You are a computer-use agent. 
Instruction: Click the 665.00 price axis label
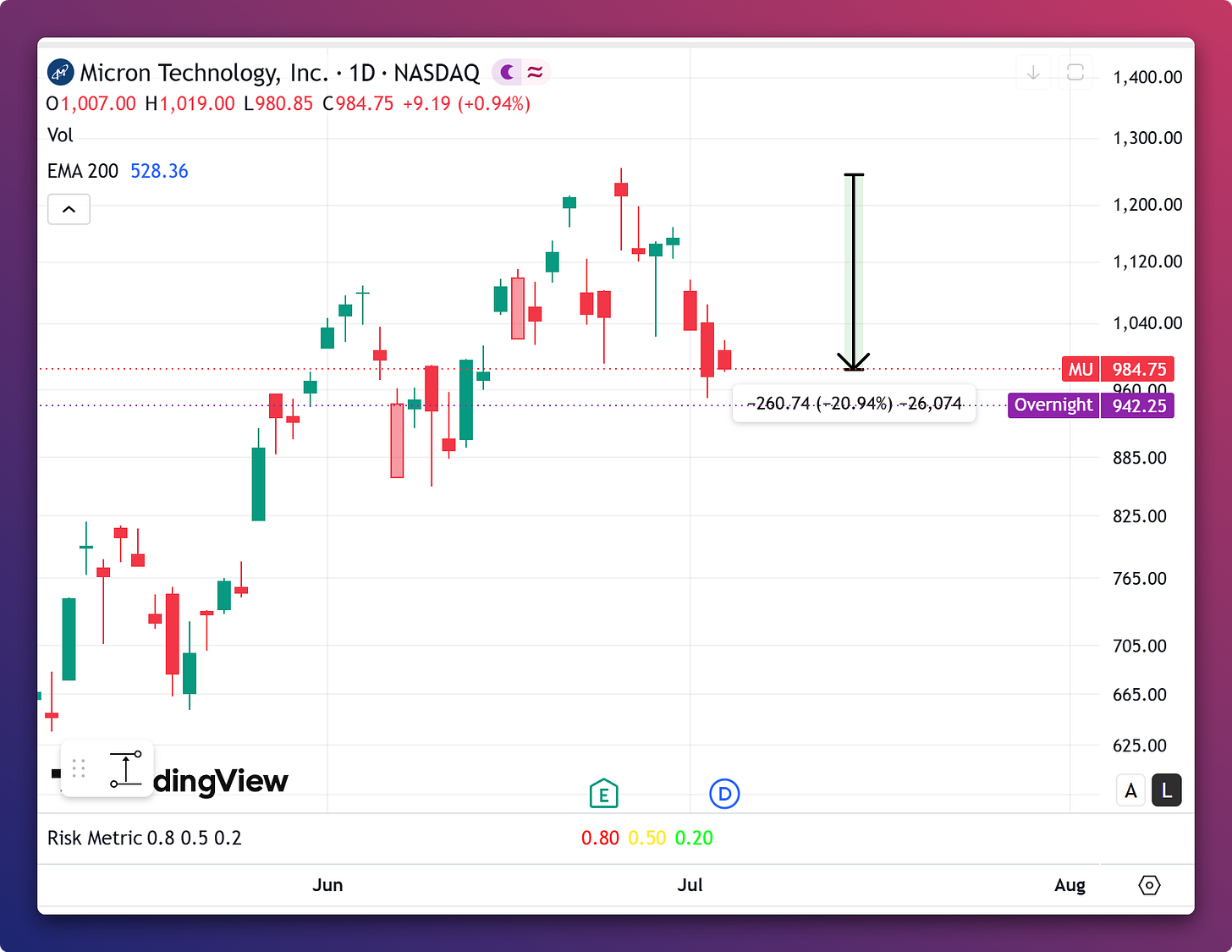1139,695
